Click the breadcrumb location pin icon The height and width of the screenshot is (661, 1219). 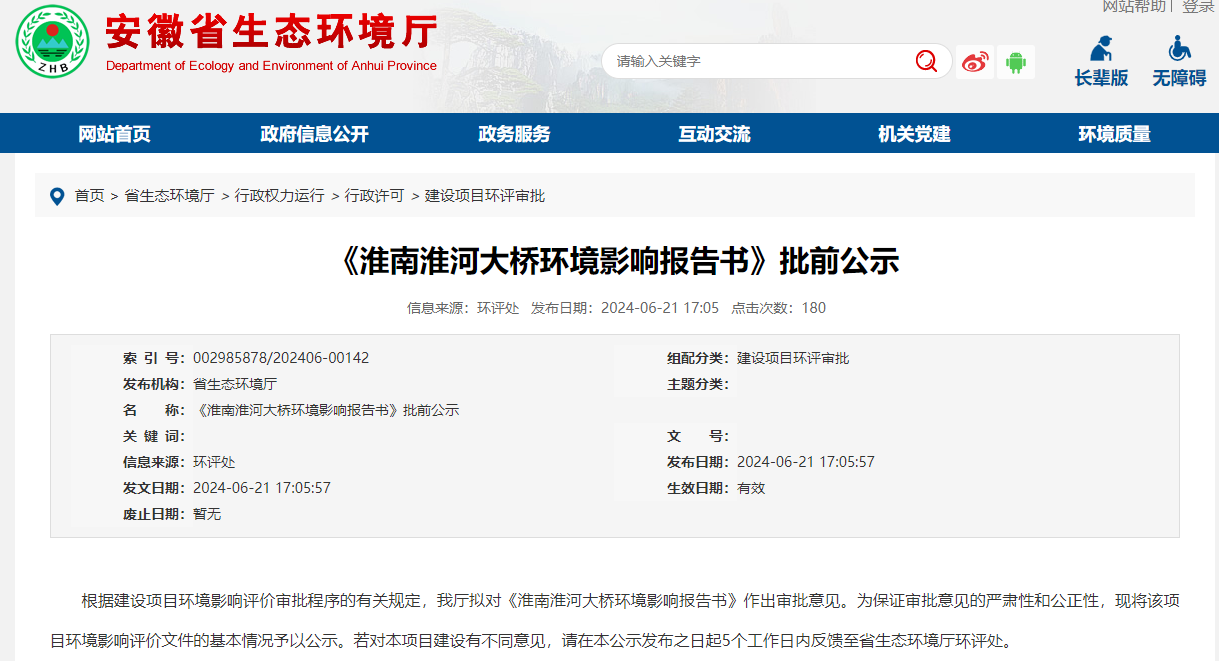(58, 196)
